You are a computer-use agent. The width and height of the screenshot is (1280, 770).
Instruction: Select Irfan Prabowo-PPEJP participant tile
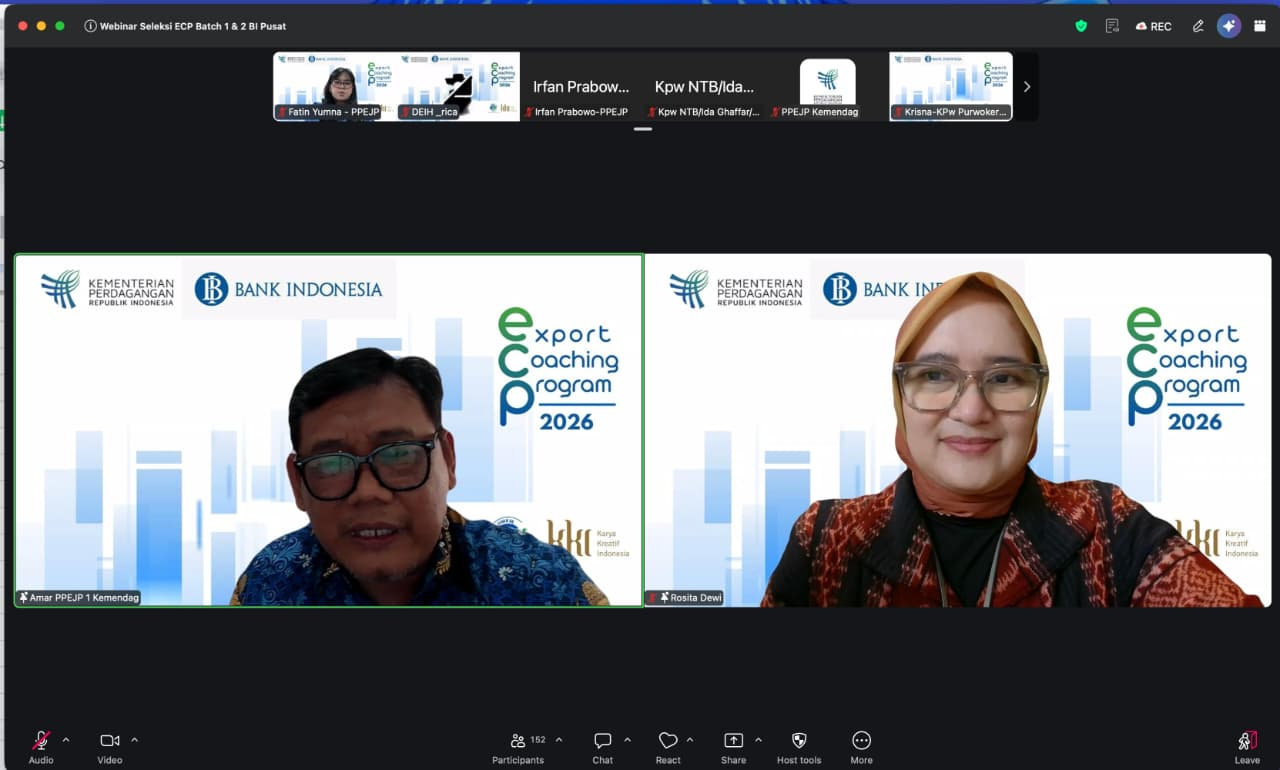(581, 87)
